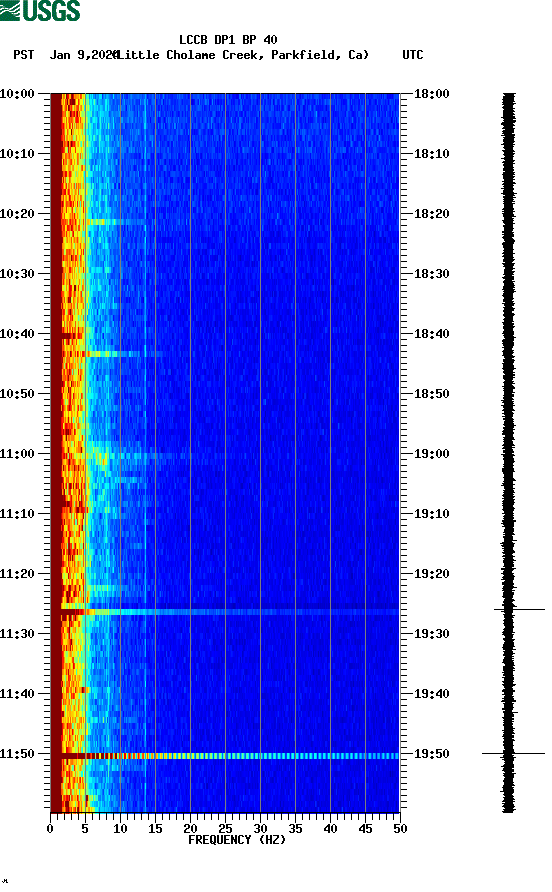552x892 pixels.
Task: Click the 11:30 PST time label
Action: [x=17, y=634]
